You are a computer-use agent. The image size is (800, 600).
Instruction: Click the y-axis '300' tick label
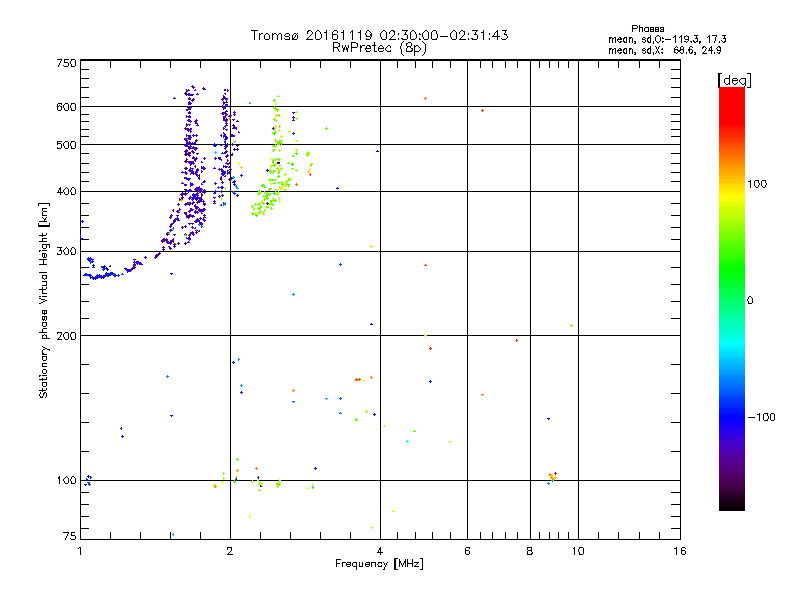(66, 252)
